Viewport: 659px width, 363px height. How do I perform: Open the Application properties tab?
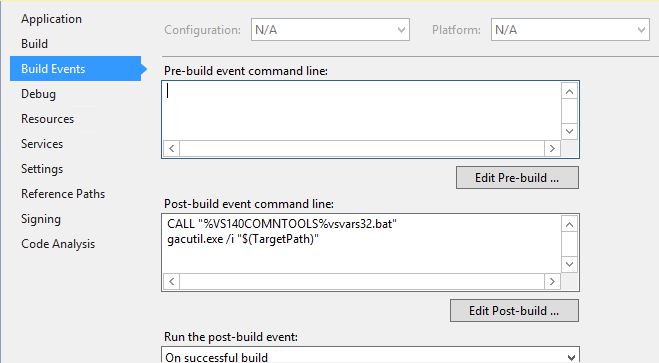51,19
